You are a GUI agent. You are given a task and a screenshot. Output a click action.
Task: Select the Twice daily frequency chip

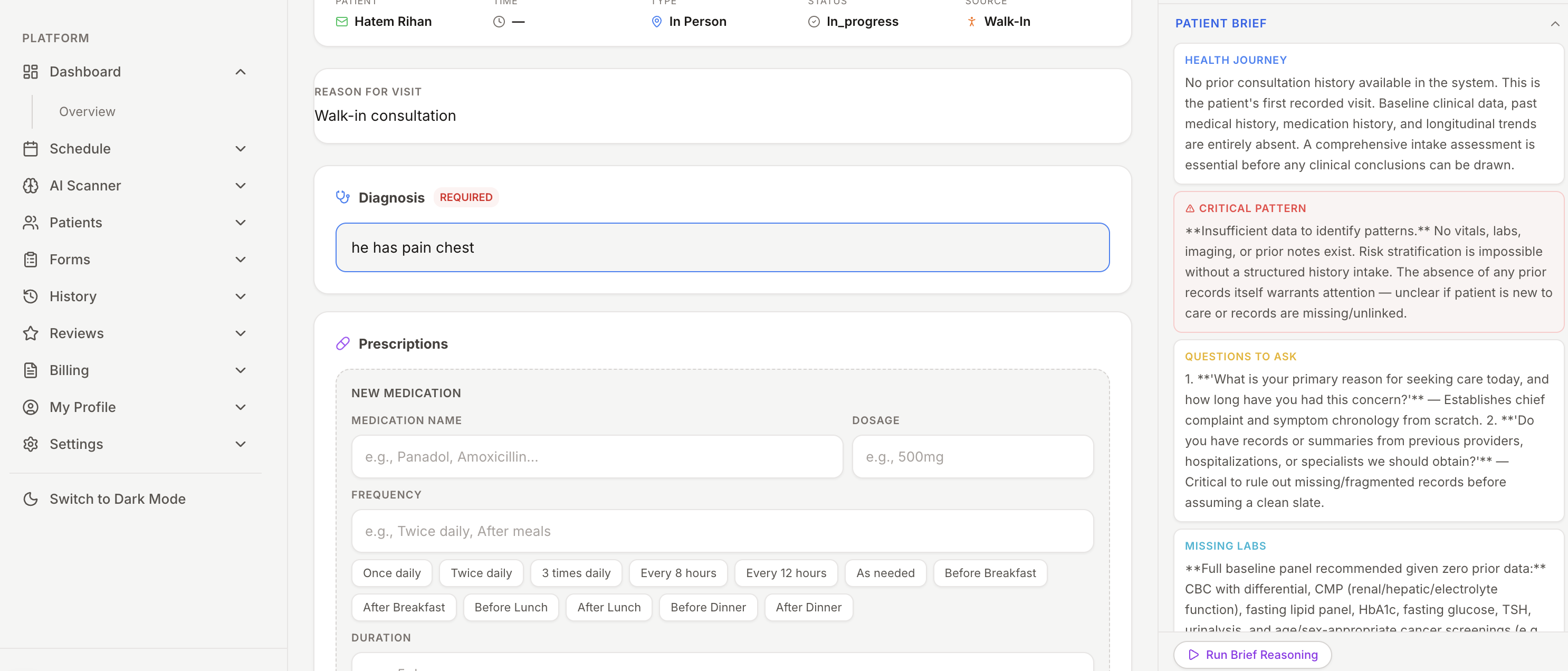pyautogui.click(x=481, y=573)
